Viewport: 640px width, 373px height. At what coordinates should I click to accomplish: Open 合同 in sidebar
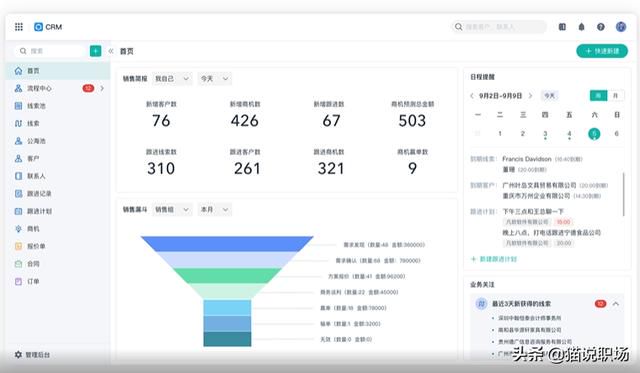point(58,264)
